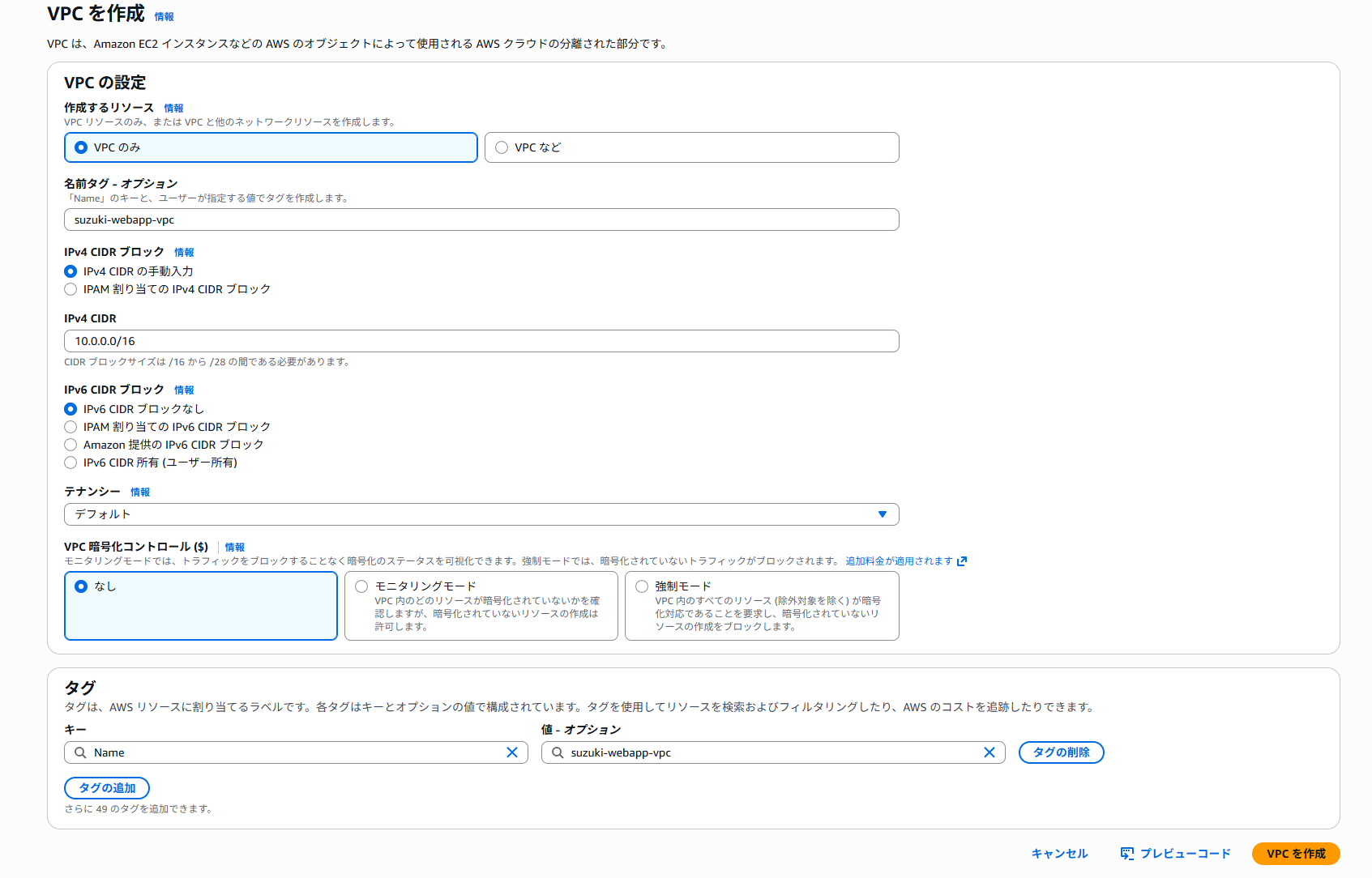
Task: Open the 情報 link next to IPv4 CIDR ブロック
Action: [x=184, y=252]
